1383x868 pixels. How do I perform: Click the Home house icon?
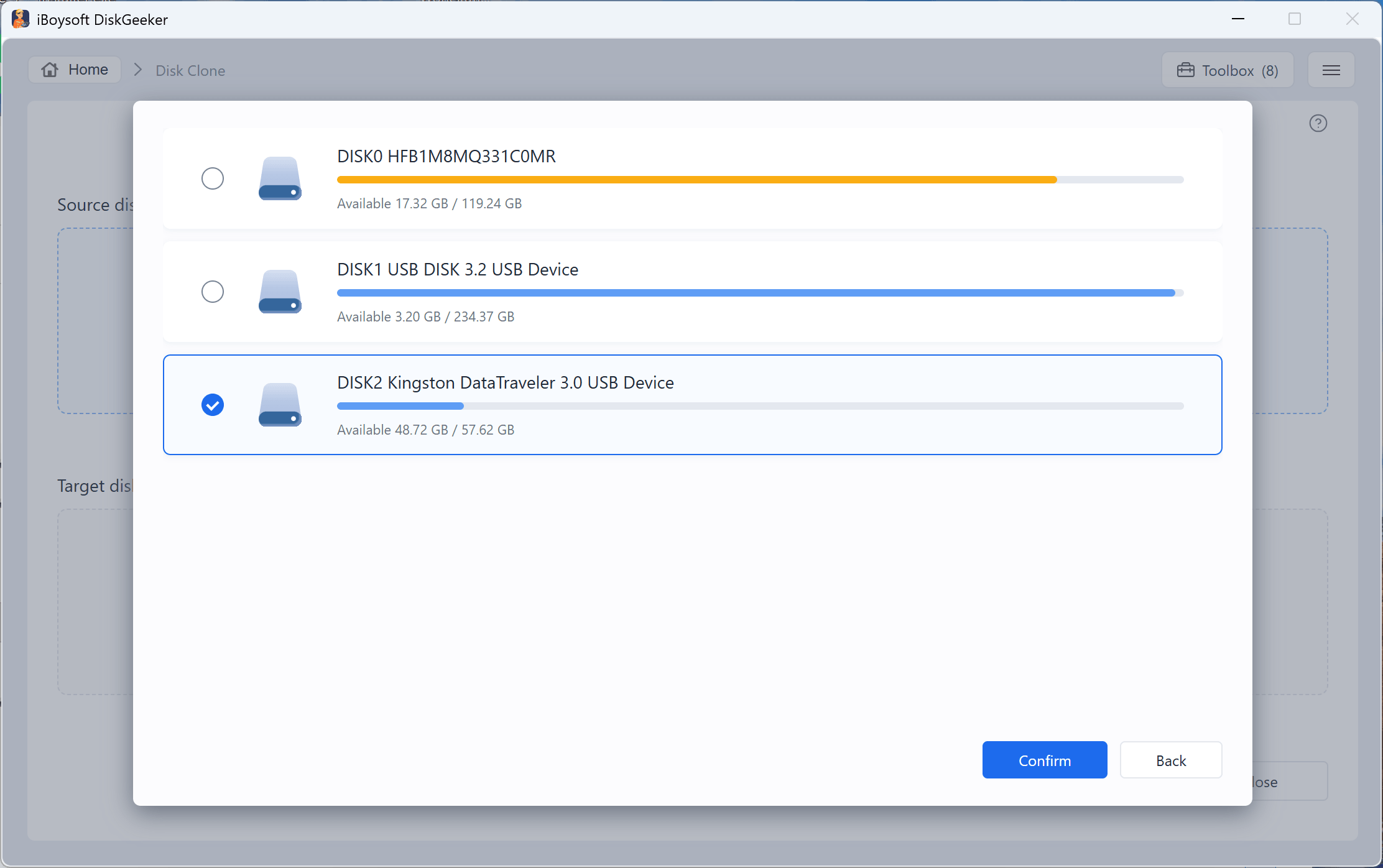coord(50,70)
